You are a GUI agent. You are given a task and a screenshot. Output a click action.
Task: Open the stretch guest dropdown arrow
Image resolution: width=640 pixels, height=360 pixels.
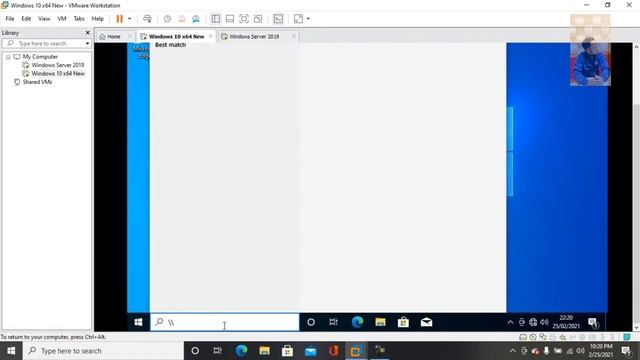(x=308, y=19)
